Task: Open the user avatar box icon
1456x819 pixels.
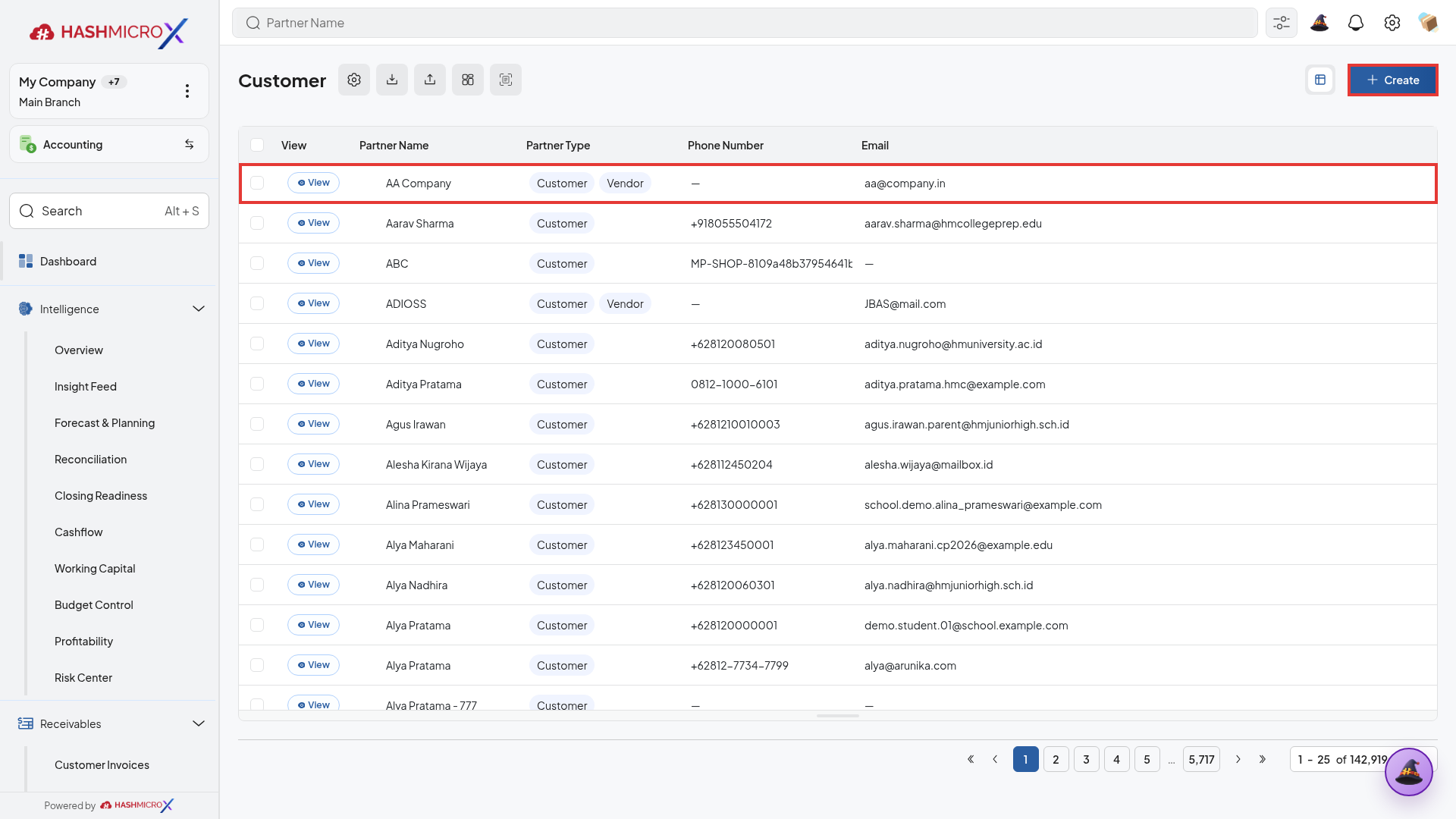Action: pyautogui.click(x=1429, y=23)
